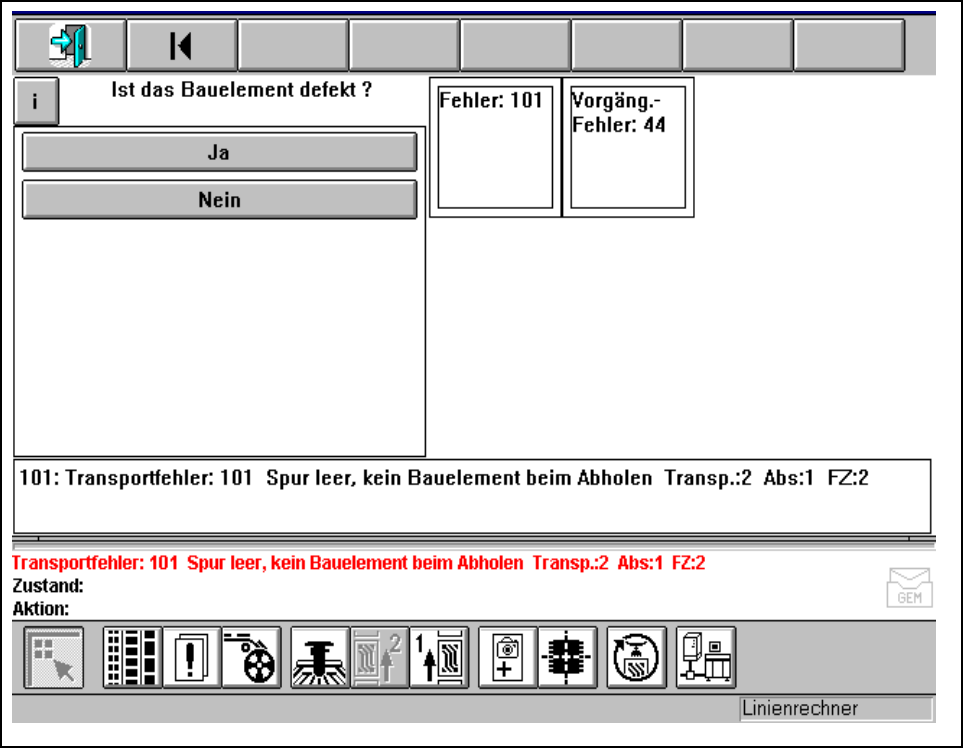Open the GEM envelope message icon
This screenshot has width=963, height=748.
909,587
